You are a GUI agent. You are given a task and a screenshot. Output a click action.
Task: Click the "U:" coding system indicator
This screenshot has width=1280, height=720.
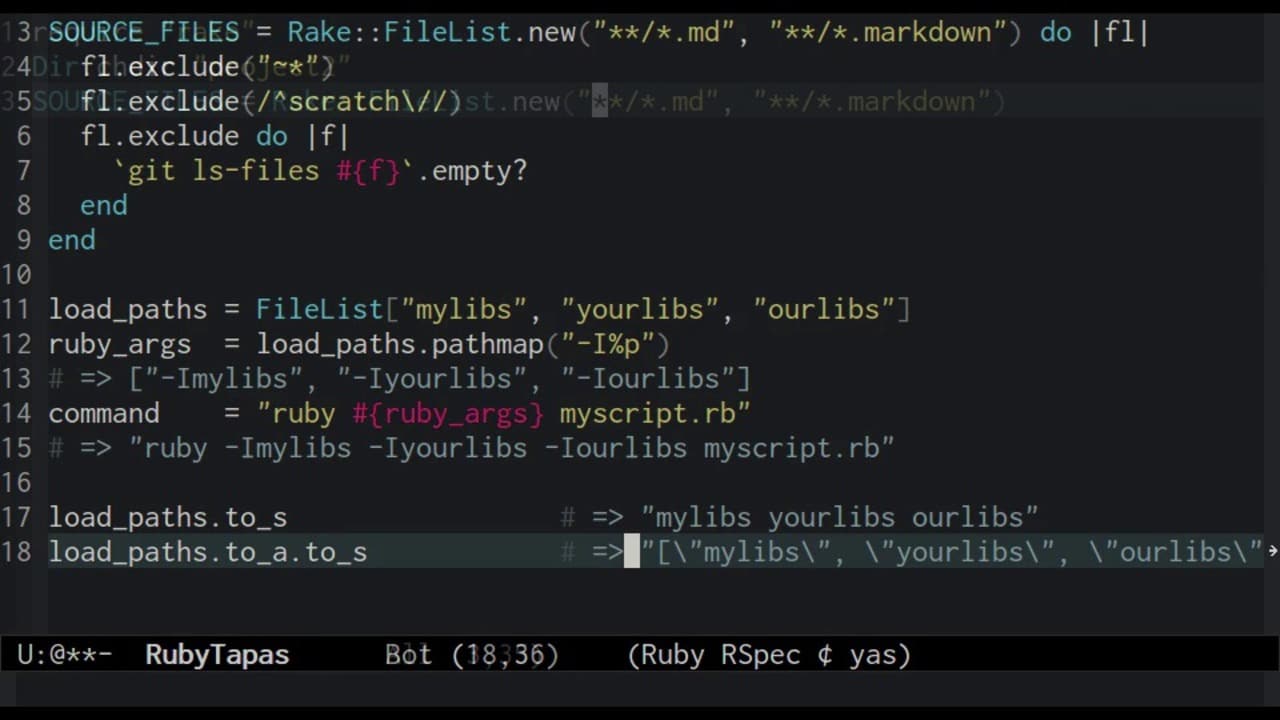[x=25, y=654]
